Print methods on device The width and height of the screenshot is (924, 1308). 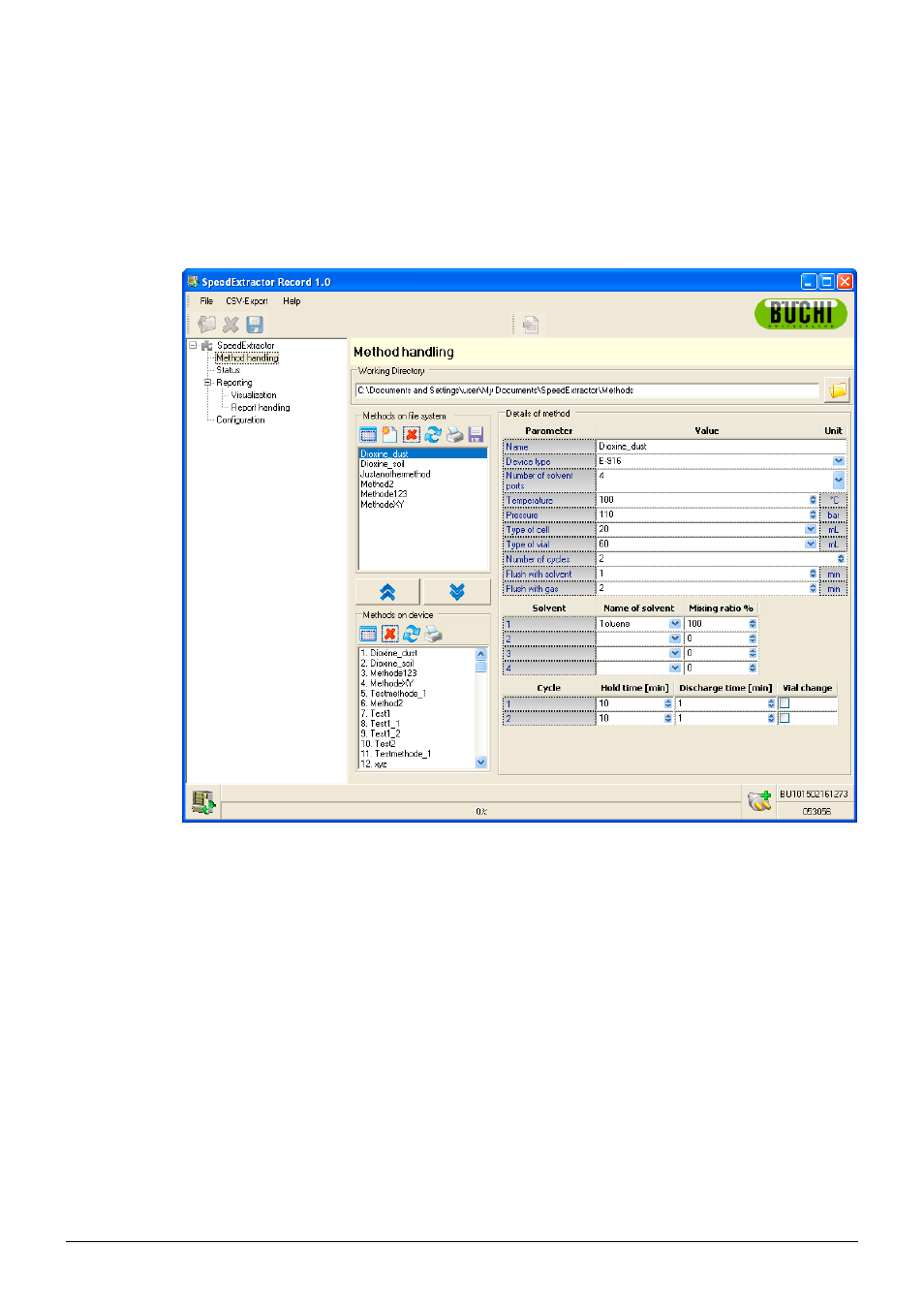pyautogui.click(x=434, y=634)
